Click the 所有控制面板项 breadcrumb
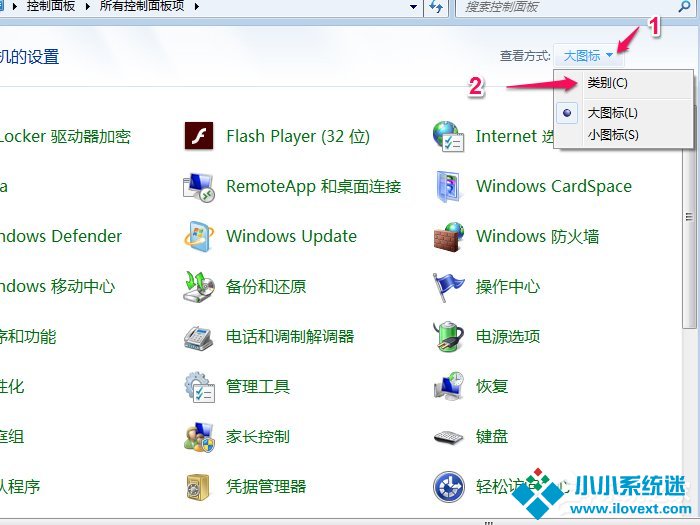This screenshot has width=700, height=525. coord(142,6)
